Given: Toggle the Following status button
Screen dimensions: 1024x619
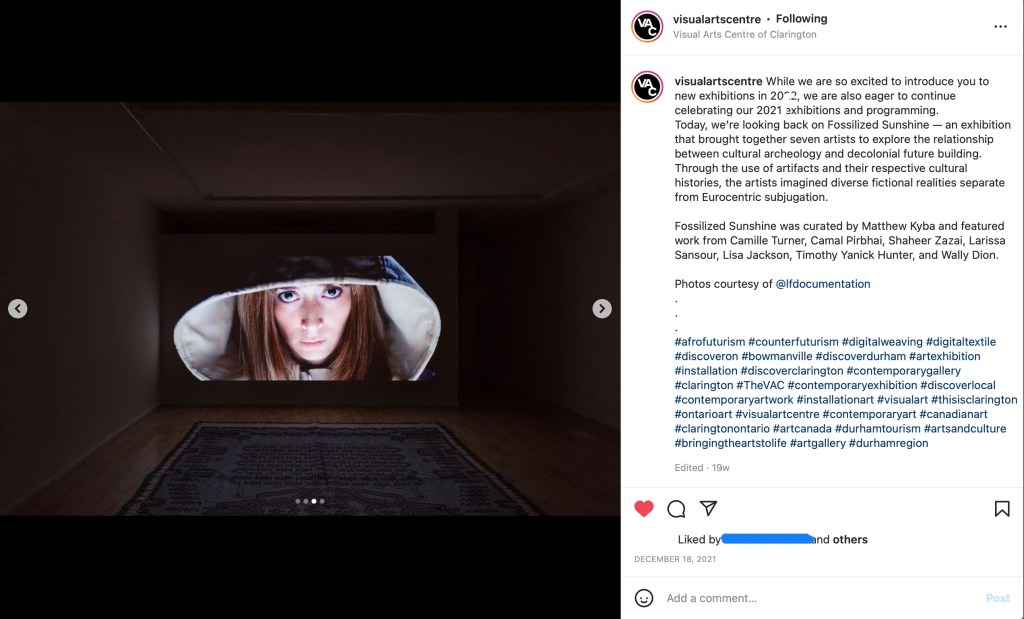Looking at the screenshot, I should [801, 19].
